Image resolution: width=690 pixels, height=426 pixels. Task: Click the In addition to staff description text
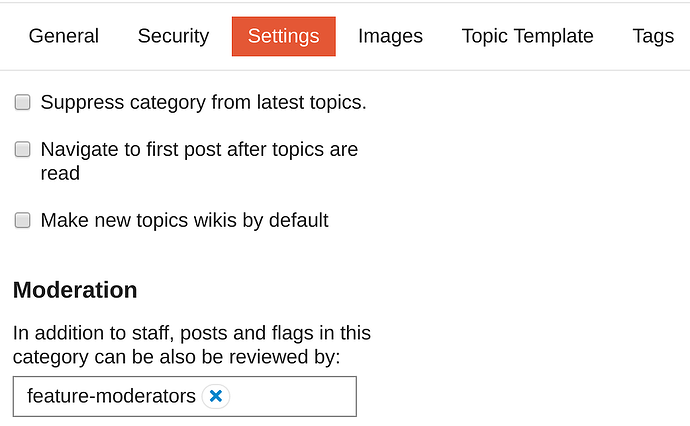[x=192, y=333]
